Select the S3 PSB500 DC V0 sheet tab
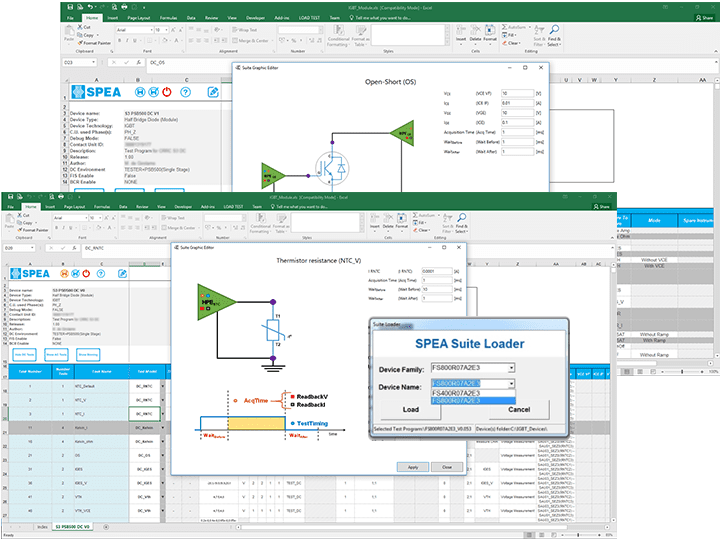 tap(73, 527)
